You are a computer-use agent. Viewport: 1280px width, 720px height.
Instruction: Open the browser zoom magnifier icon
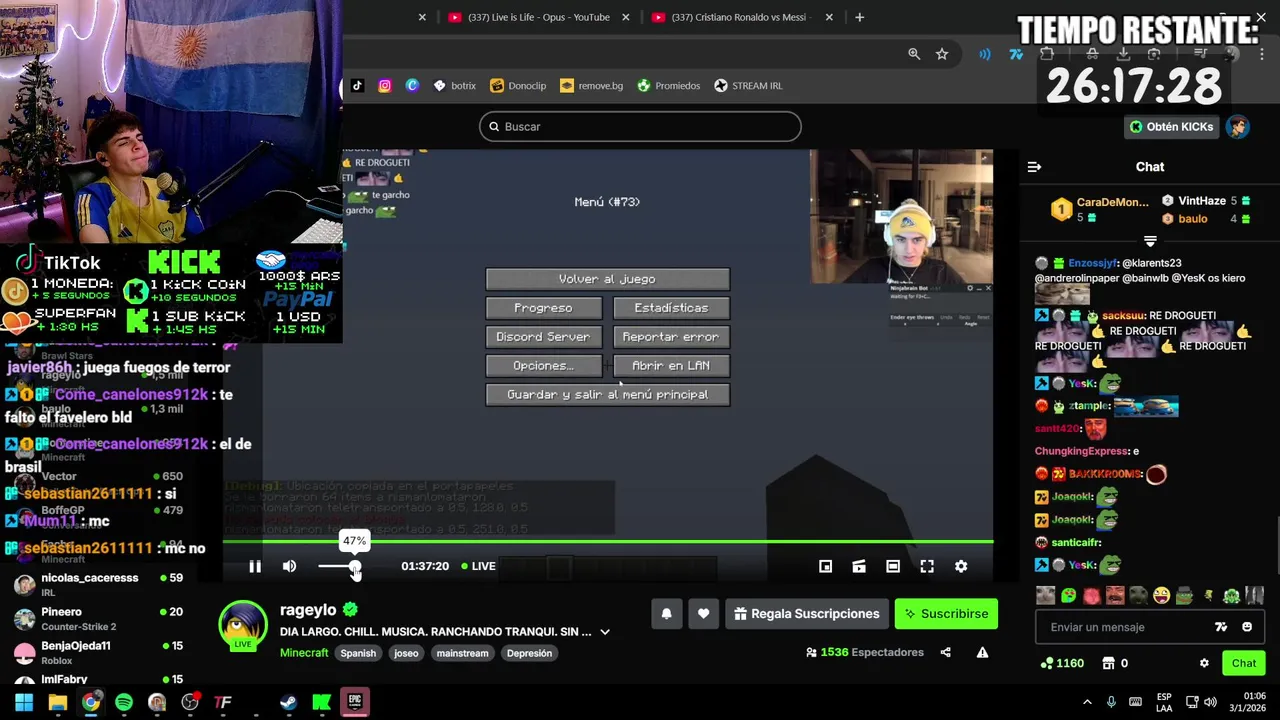[x=914, y=54]
